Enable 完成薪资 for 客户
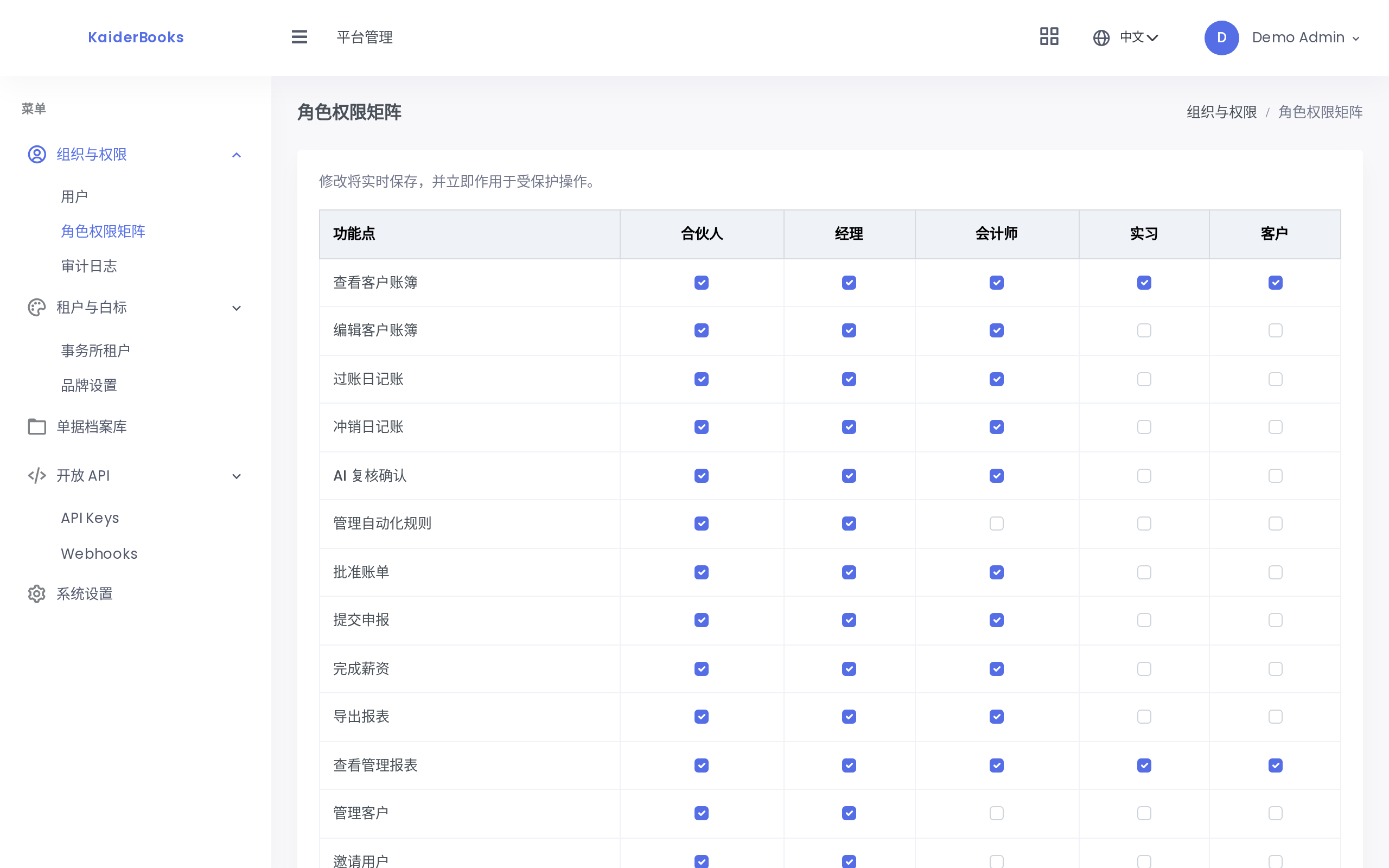 pos(1276,669)
